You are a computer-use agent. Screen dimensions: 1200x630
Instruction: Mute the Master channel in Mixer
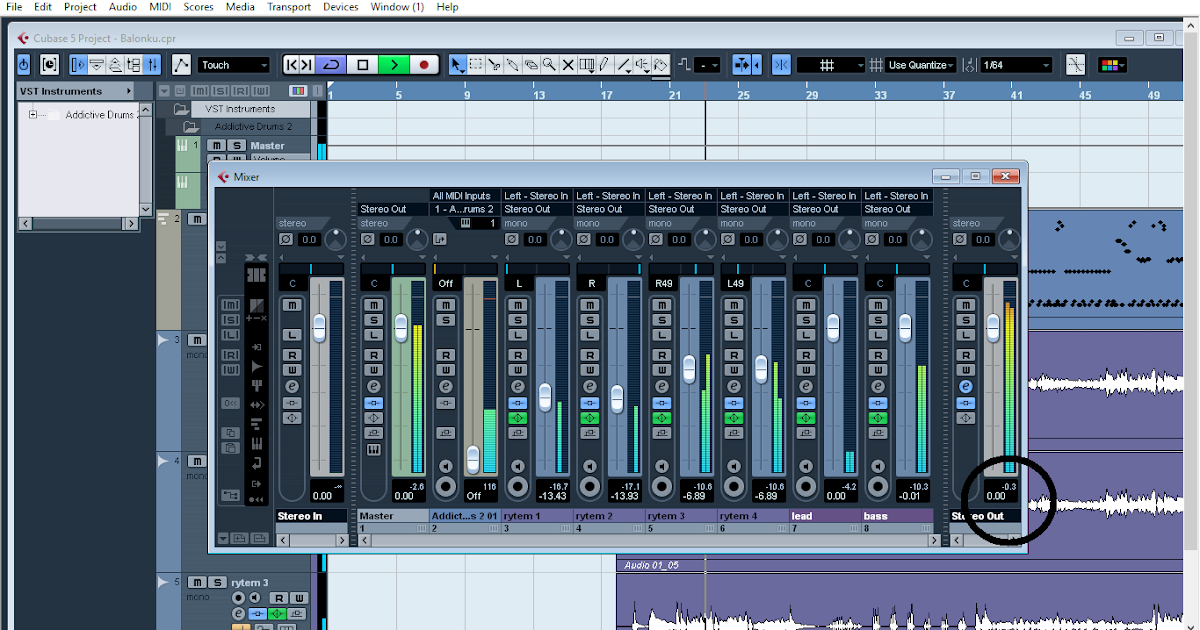tap(373, 304)
